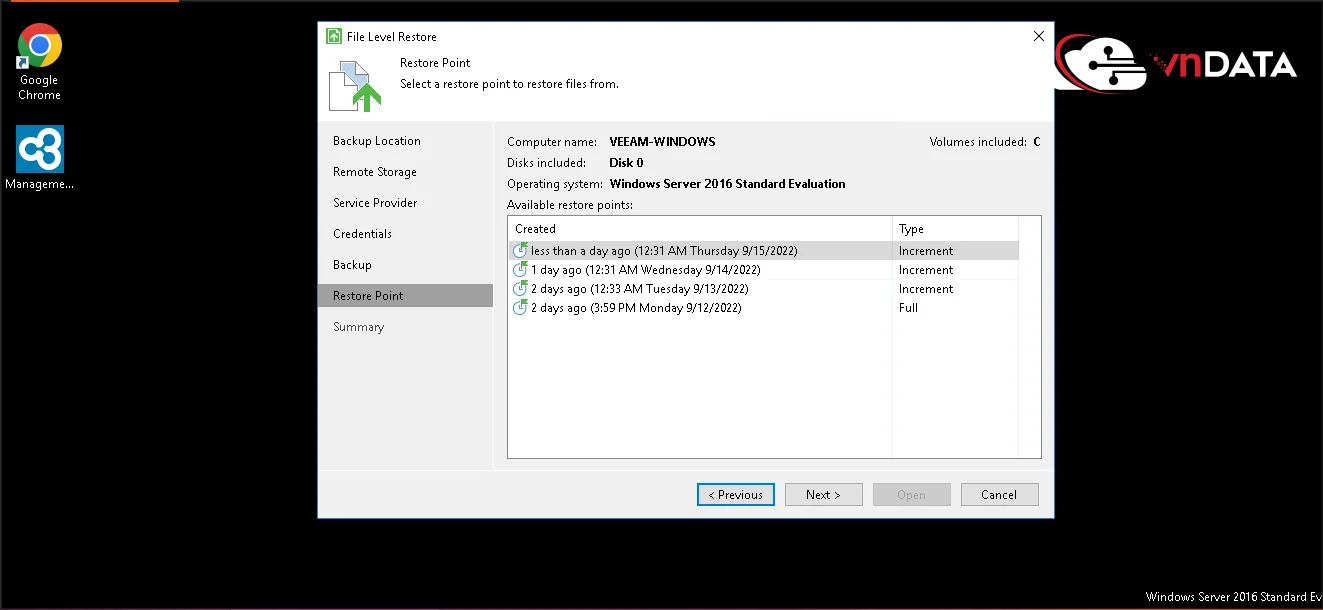
Task: Click 'Disk 0' disks included value
Action: tap(626, 163)
